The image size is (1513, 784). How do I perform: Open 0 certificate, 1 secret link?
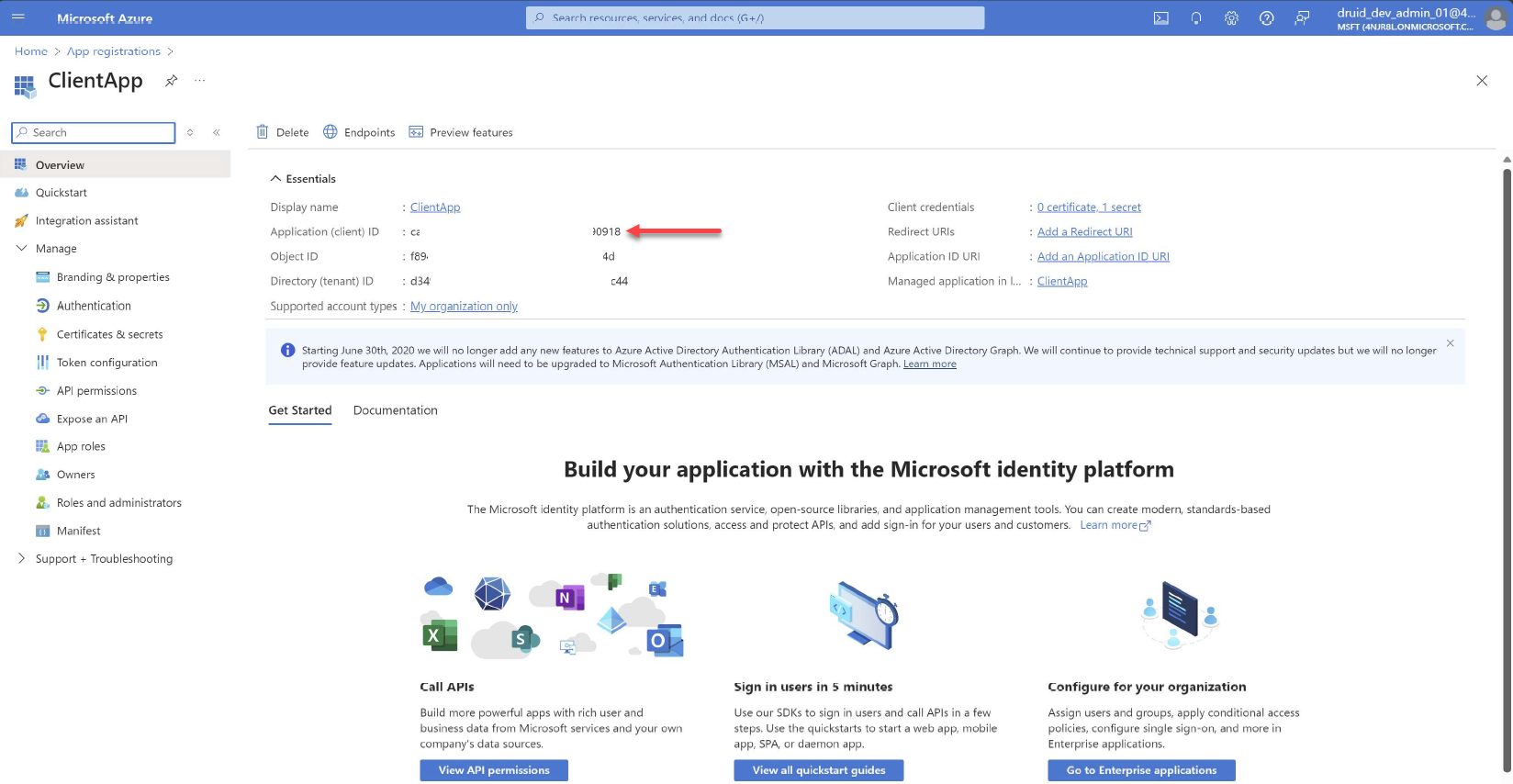tap(1089, 207)
